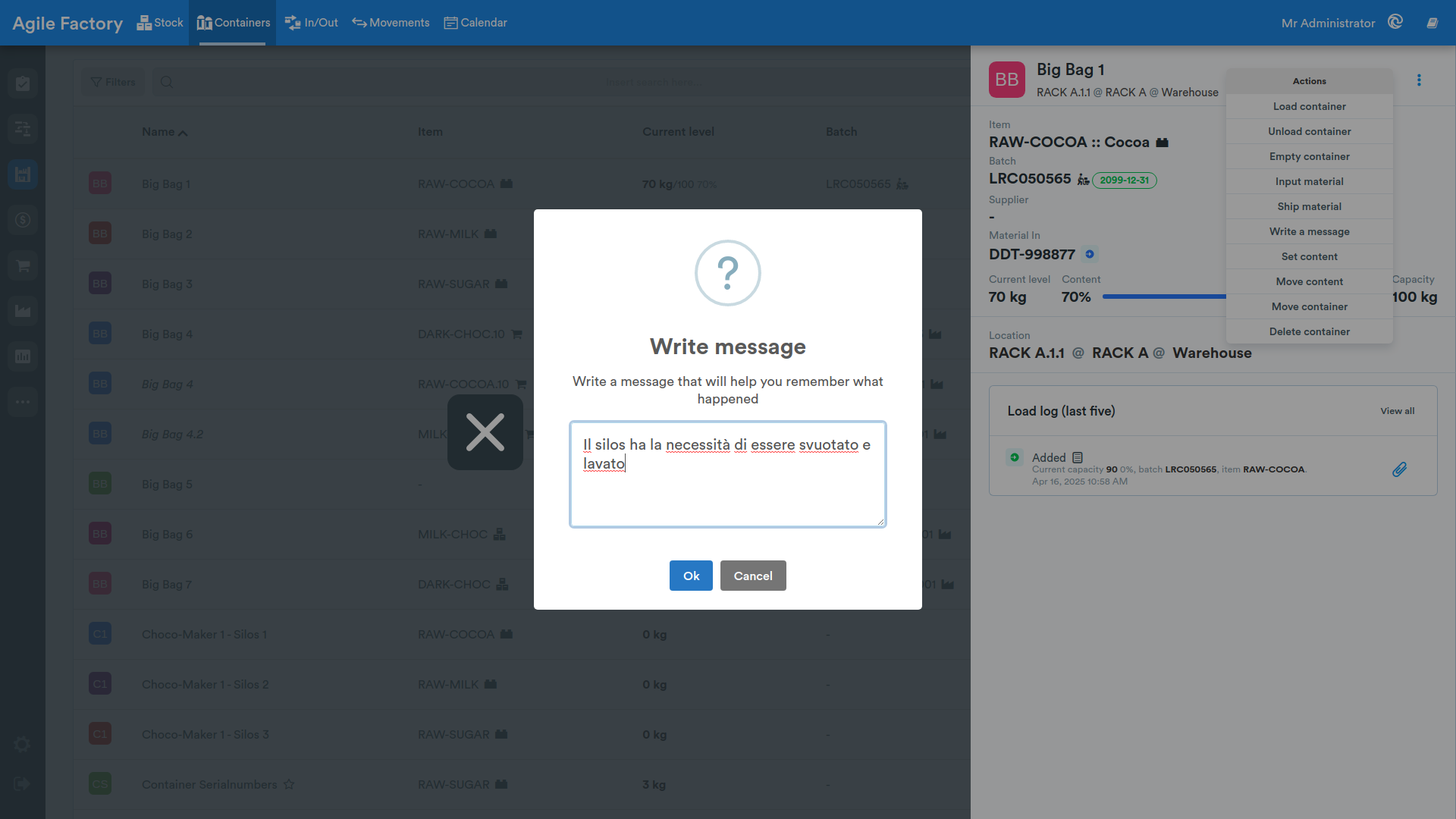Switch to the Calendar tab

click(x=475, y=23)
